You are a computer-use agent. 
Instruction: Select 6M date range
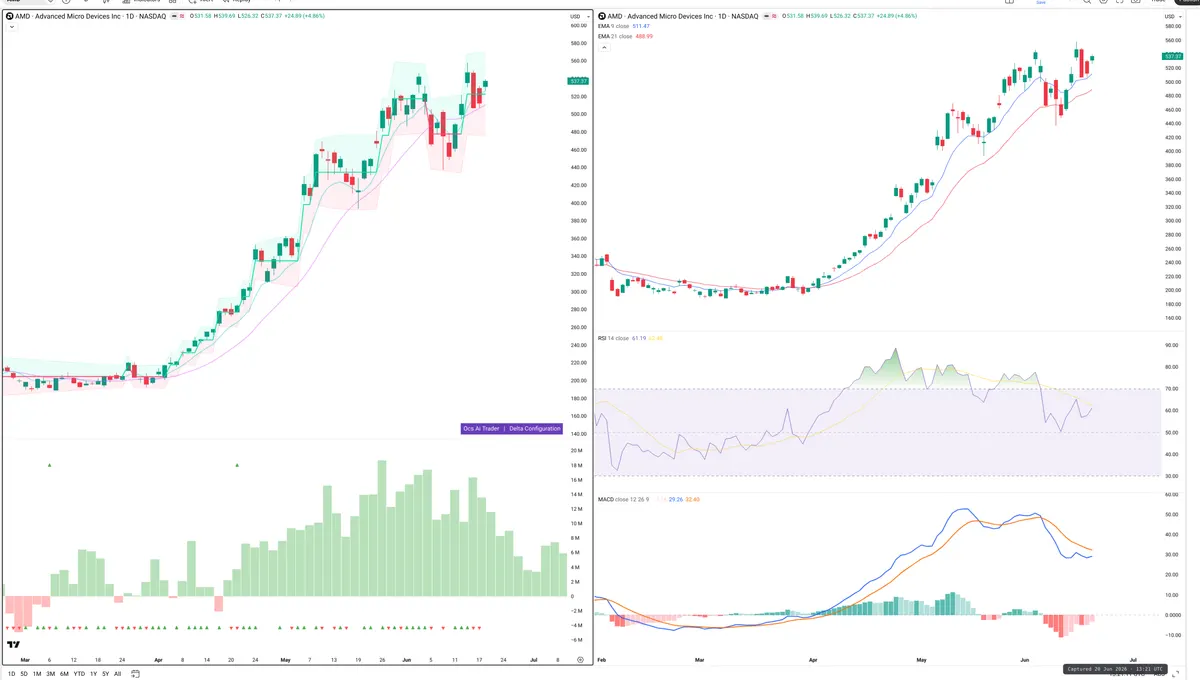pyautogui.click(x=64, y=674)
